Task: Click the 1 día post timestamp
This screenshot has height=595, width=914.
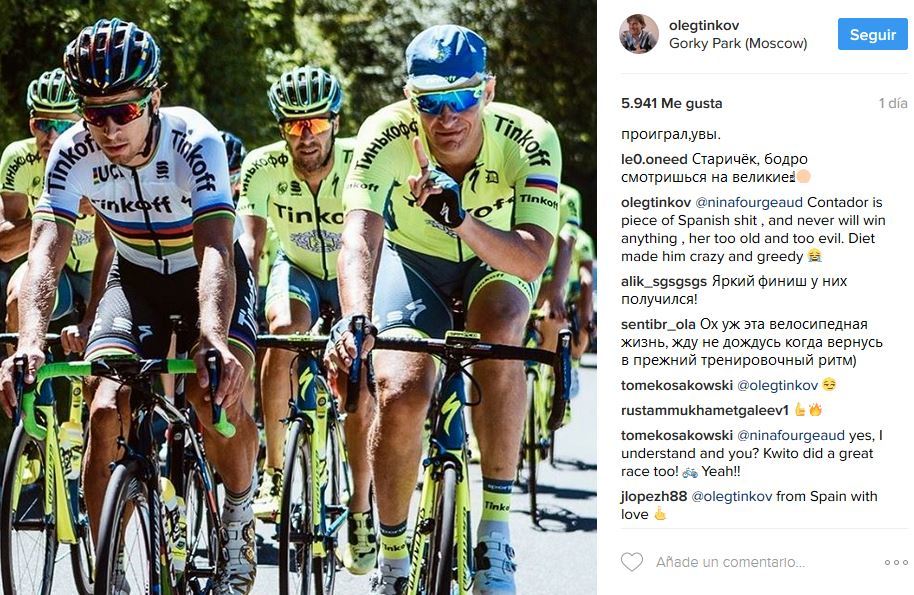Action: 893,103
